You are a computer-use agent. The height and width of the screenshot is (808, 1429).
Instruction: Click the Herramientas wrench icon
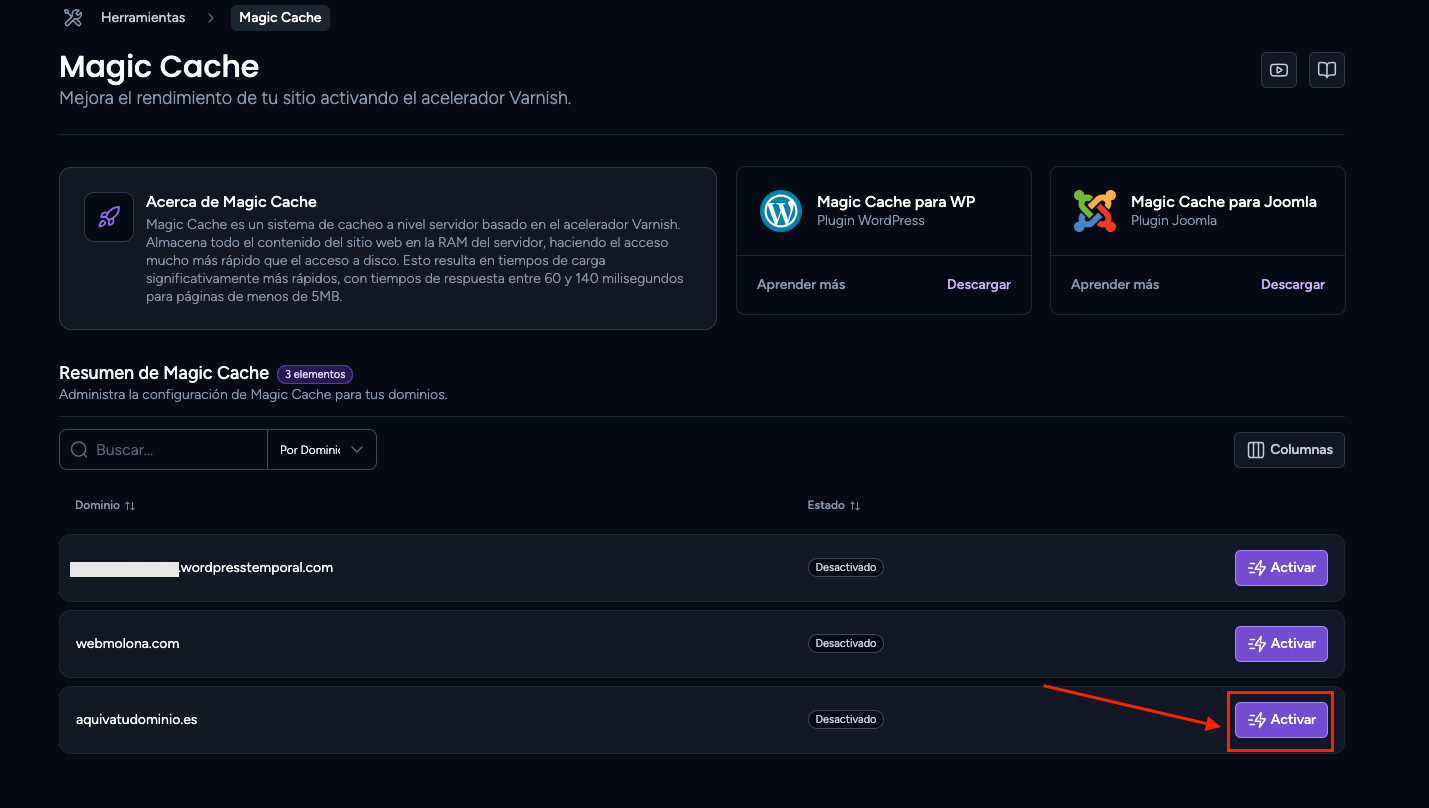(72, 17)
